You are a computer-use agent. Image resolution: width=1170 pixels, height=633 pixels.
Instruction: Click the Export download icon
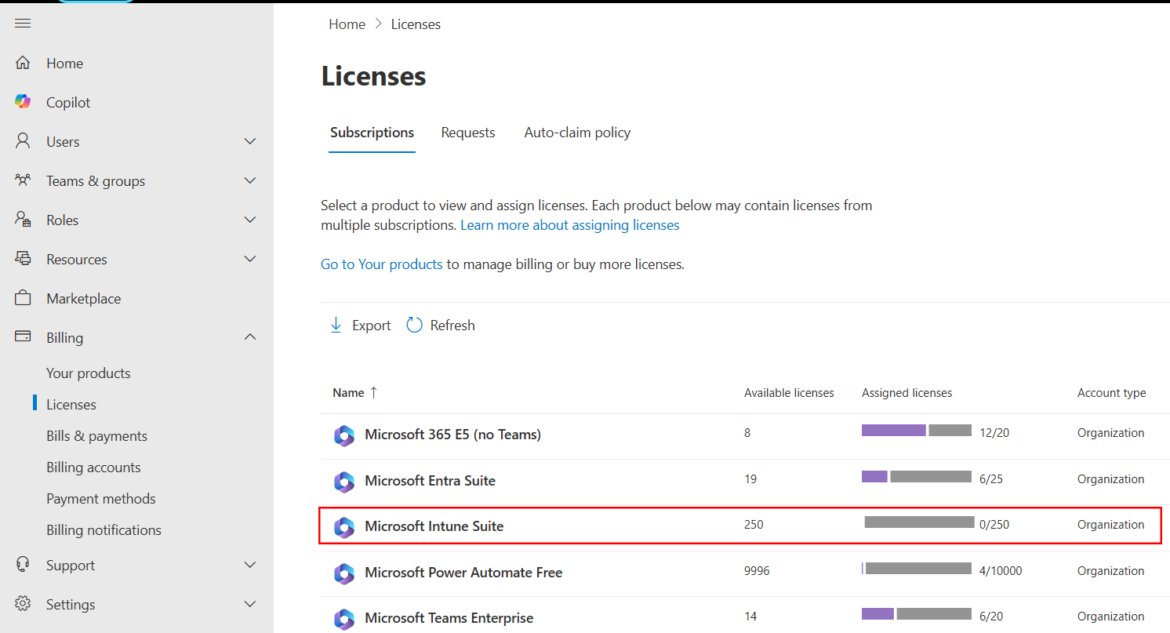tap(336, 325)
